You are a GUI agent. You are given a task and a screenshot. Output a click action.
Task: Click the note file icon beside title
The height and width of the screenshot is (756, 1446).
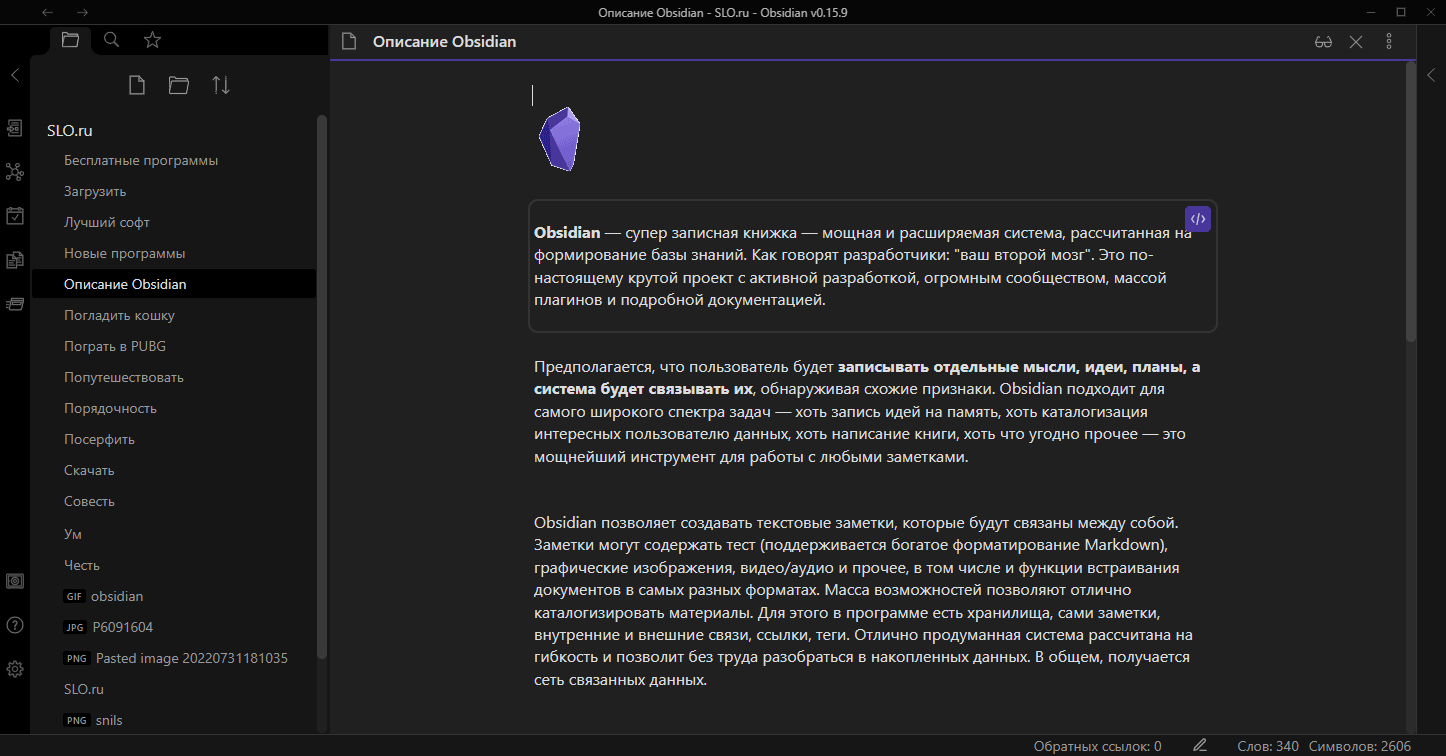pos(349,42)
